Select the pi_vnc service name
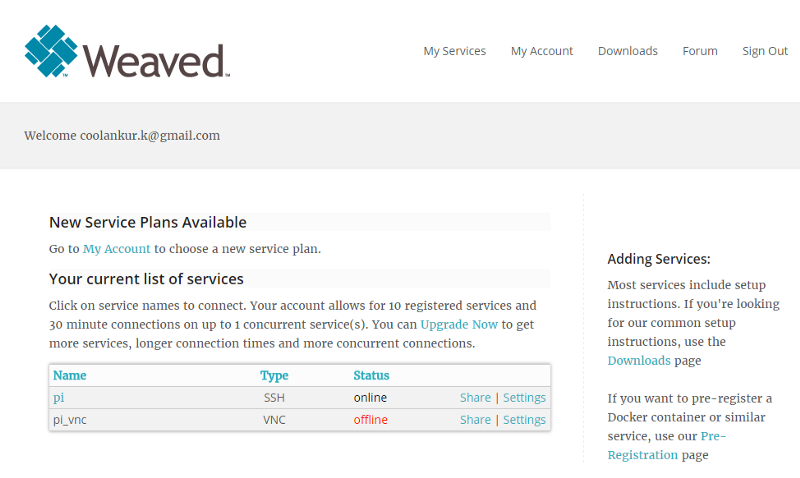 tap(70, 420)
